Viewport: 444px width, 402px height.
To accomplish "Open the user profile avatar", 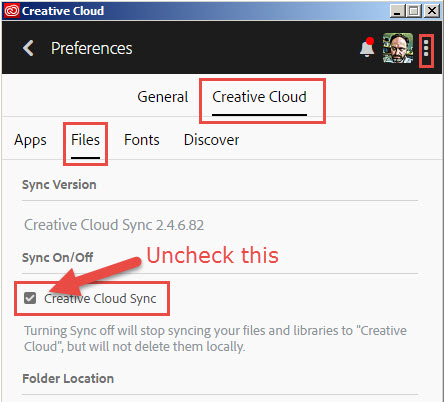I will [398, 48].
